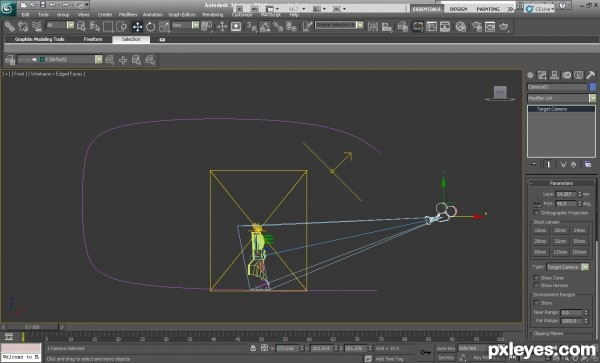The height and width of the screenshot is (363, 600).
Task: Activate the Select Object tool
Action: (82, 26)
